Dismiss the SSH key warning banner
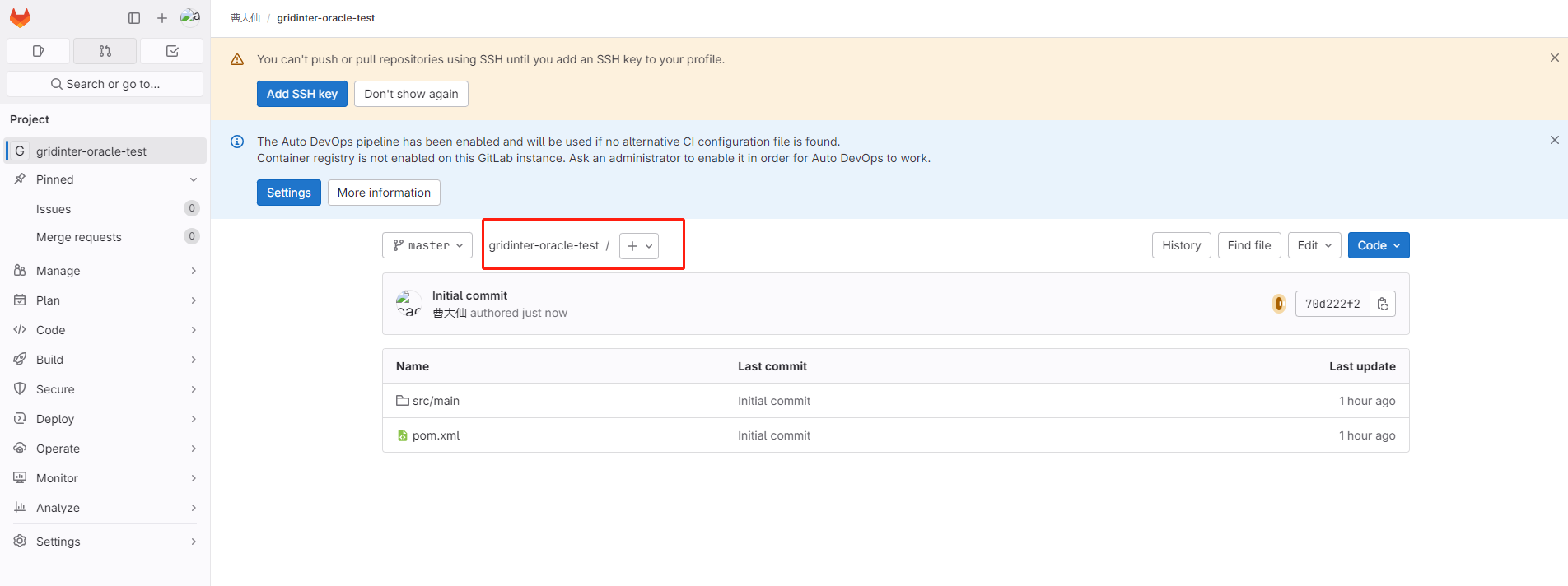 pos(1555,58)
